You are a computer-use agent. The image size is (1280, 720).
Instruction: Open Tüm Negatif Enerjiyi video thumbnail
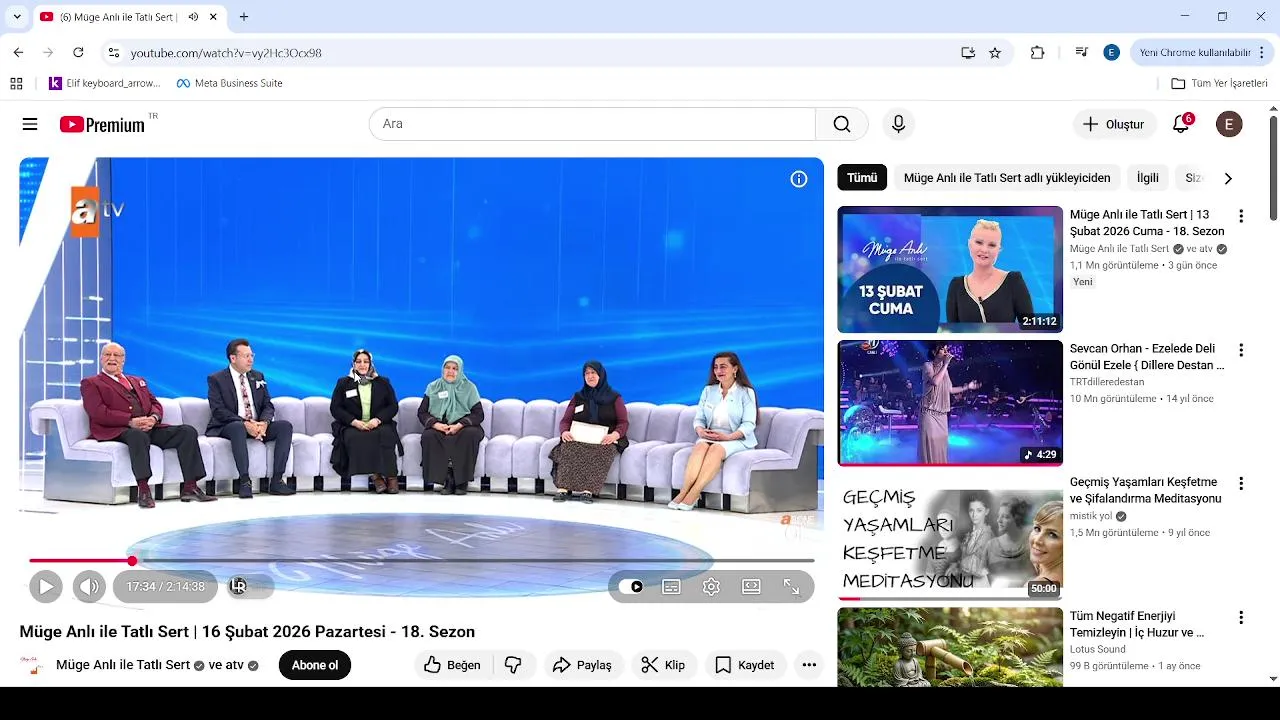(950, 647)
